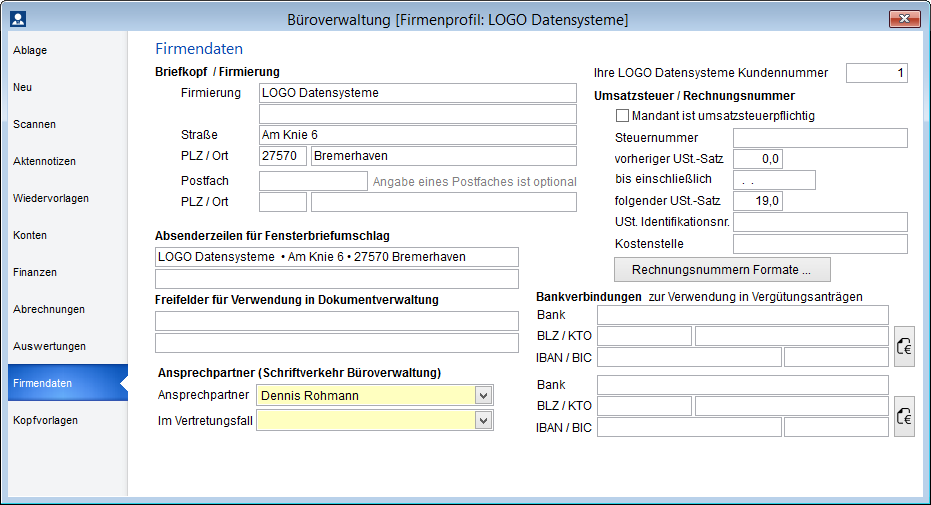Click the Postfach input field
Viewport: 931px width, 505px height.
313,181
